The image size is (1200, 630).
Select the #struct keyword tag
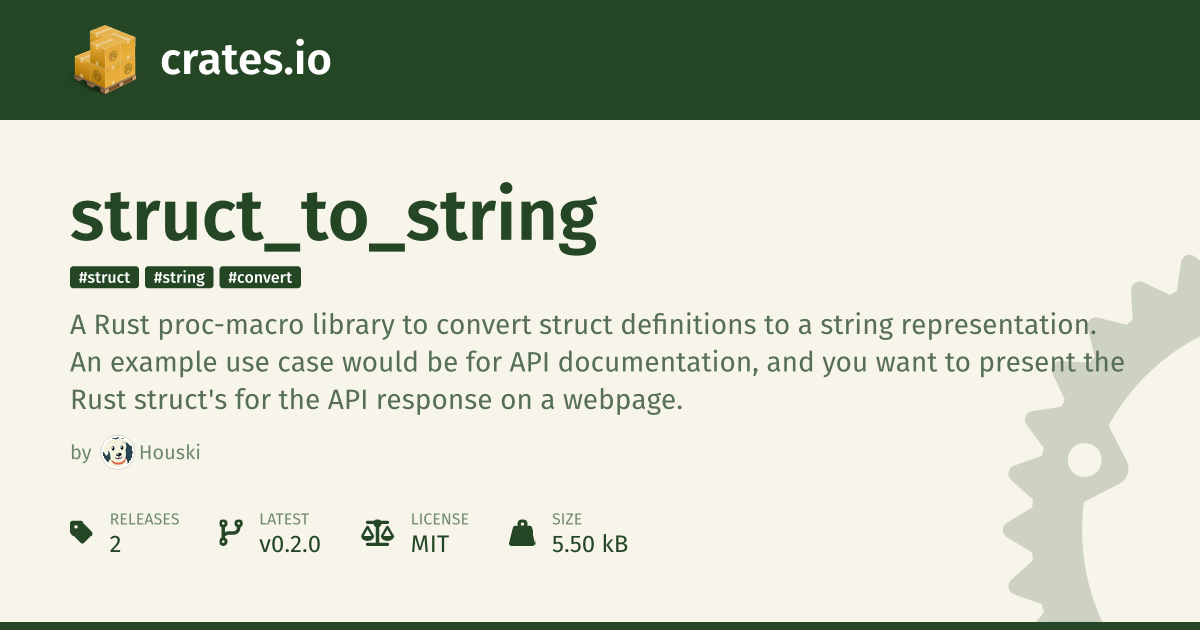(x=104, y=277)
